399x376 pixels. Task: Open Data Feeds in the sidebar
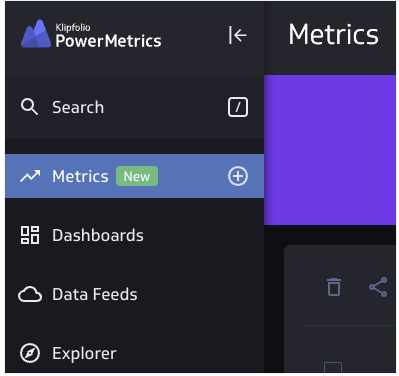pos(134,294)
